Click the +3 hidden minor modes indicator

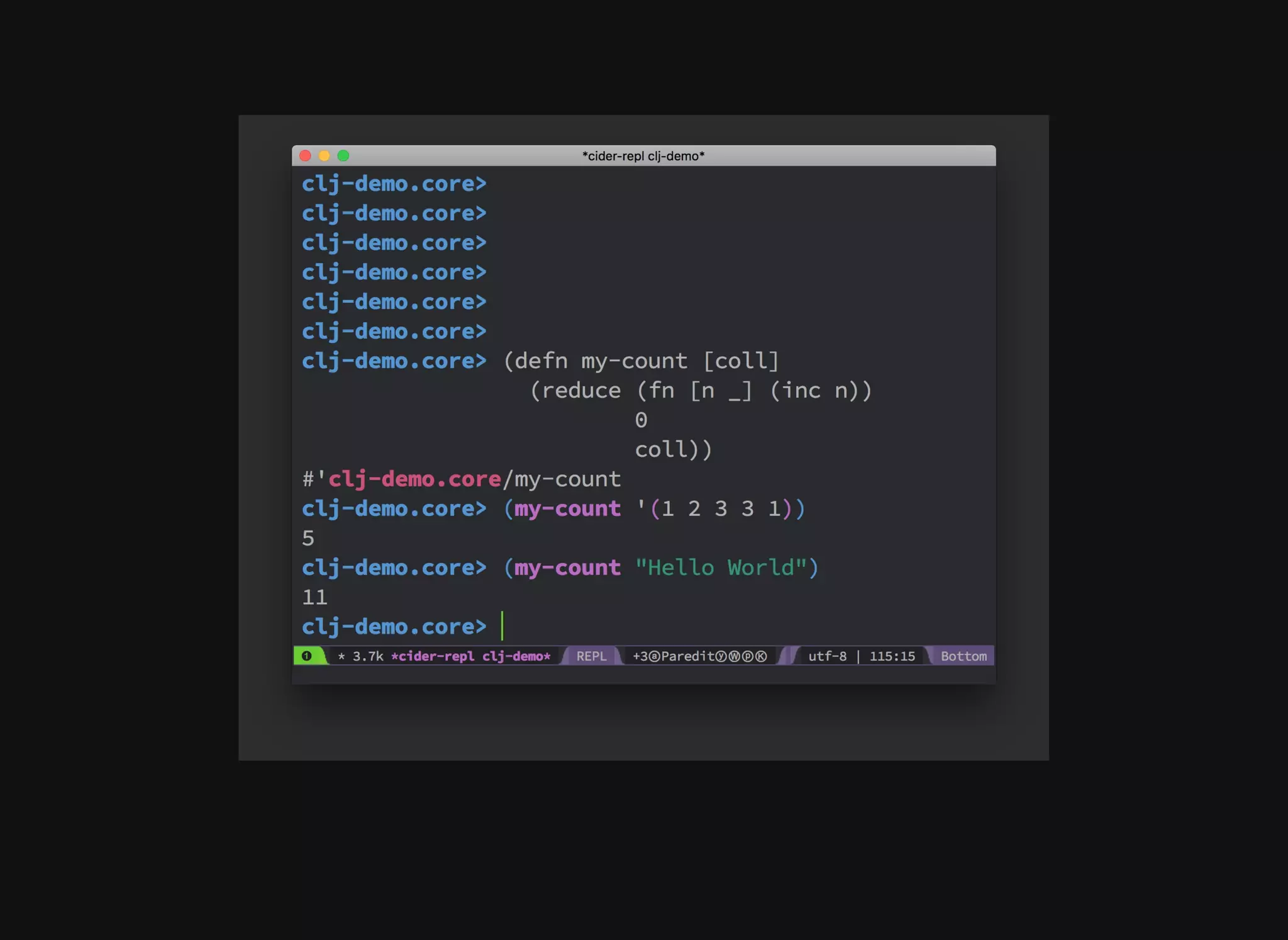click(x=640, y=656)
